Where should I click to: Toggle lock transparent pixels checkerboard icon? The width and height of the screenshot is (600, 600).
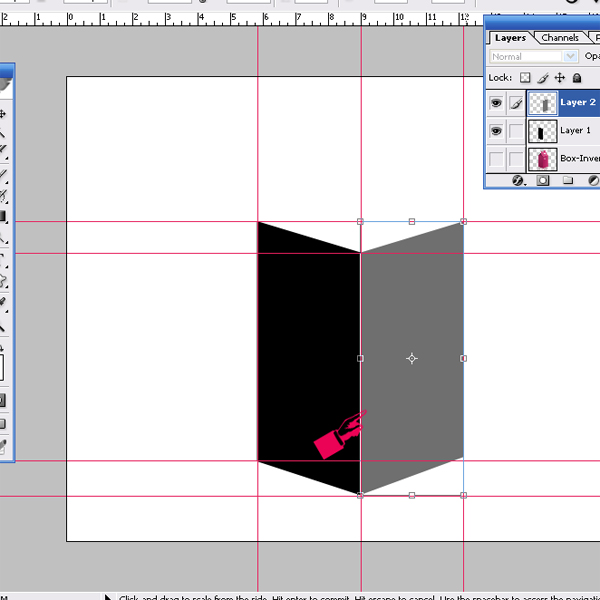[x=525, y=78]
